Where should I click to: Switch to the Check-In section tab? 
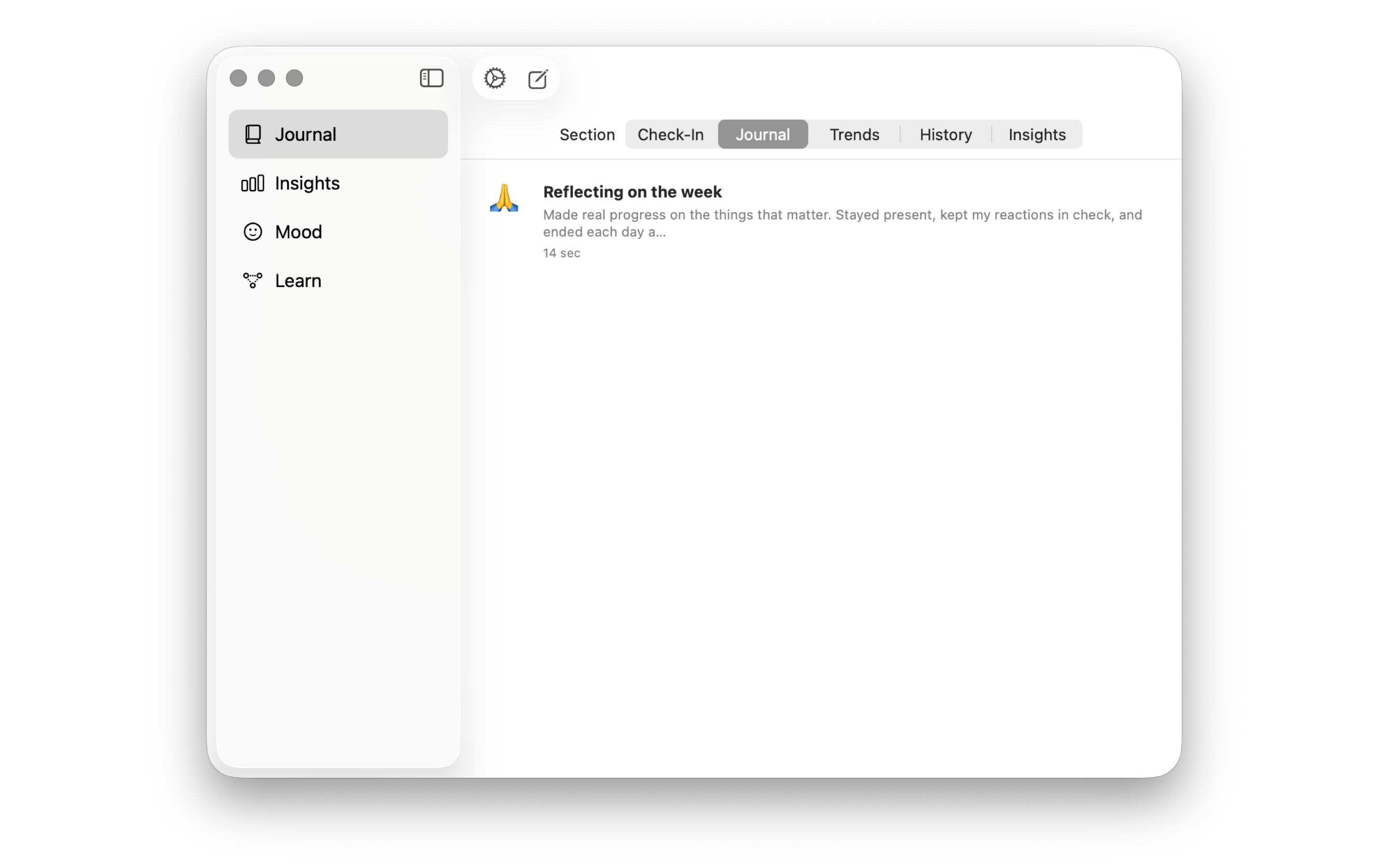670,135
